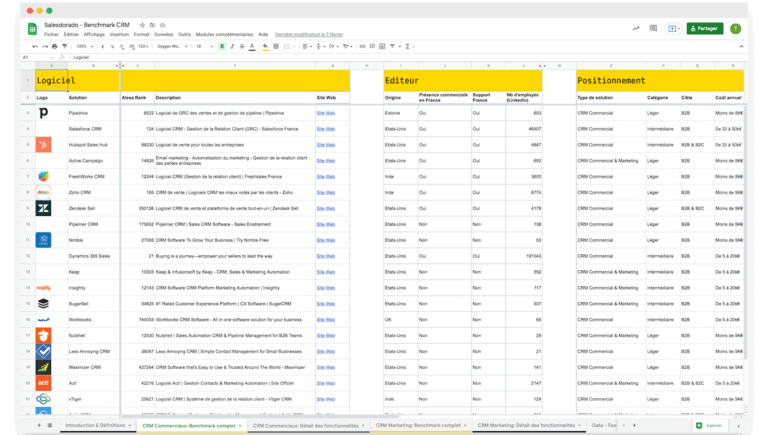
Task: Open the all sheets list
Action: (x=49, y=425)
